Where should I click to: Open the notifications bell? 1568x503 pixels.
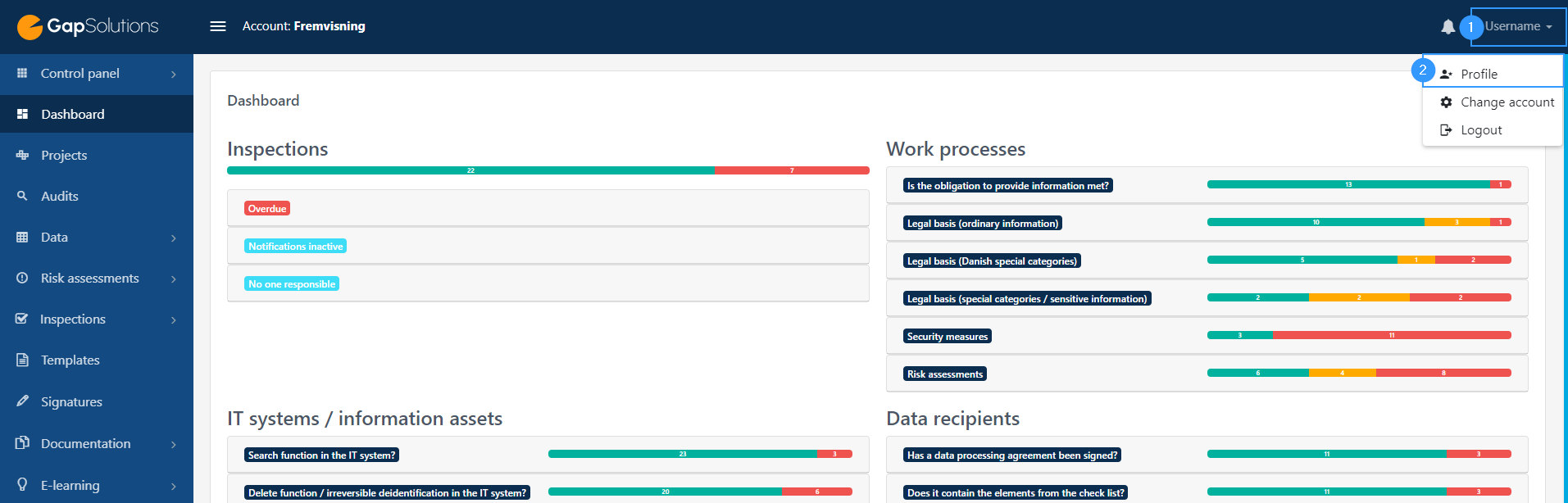click(1448, 27)
